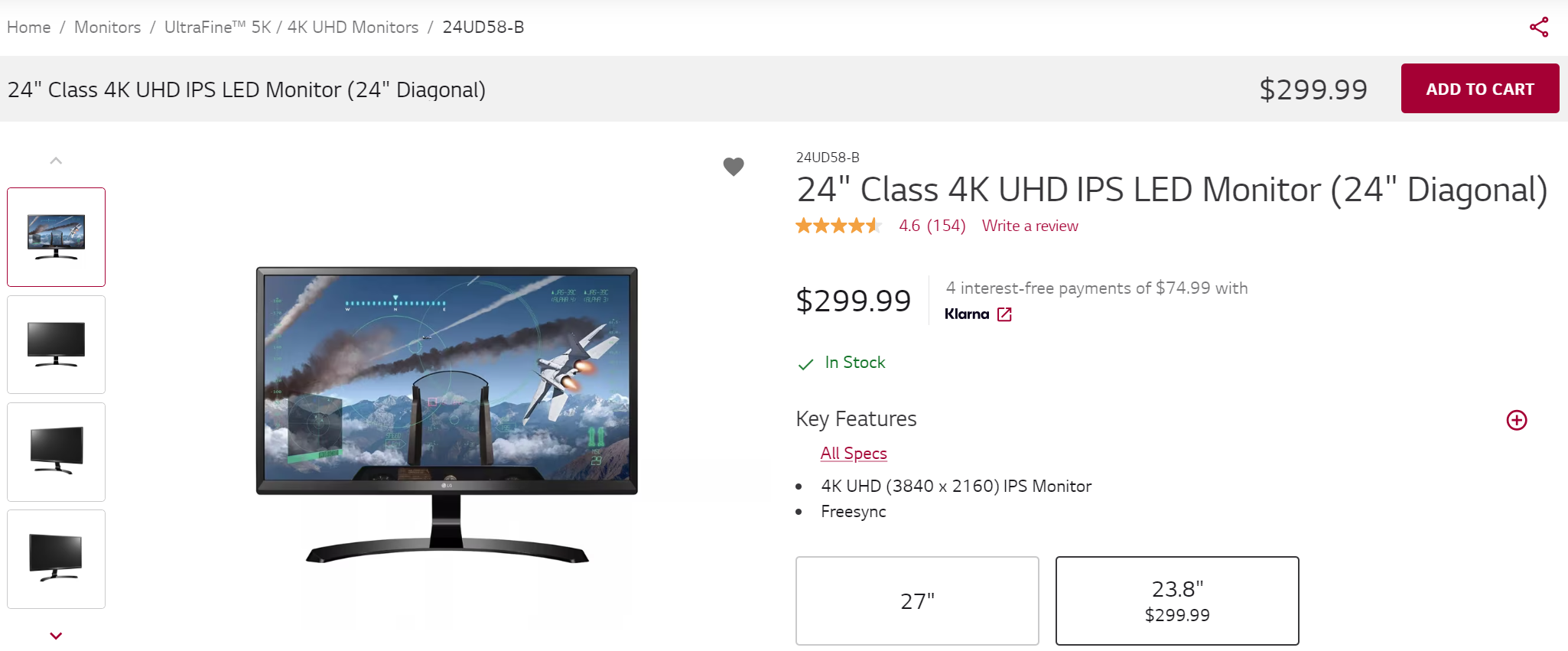Image resolution: width=1568 pixels, height=651 pixels.
Task: Select the 23.8" $299.99 size option
Action: pyautogui.click(x=1177, y=601)
